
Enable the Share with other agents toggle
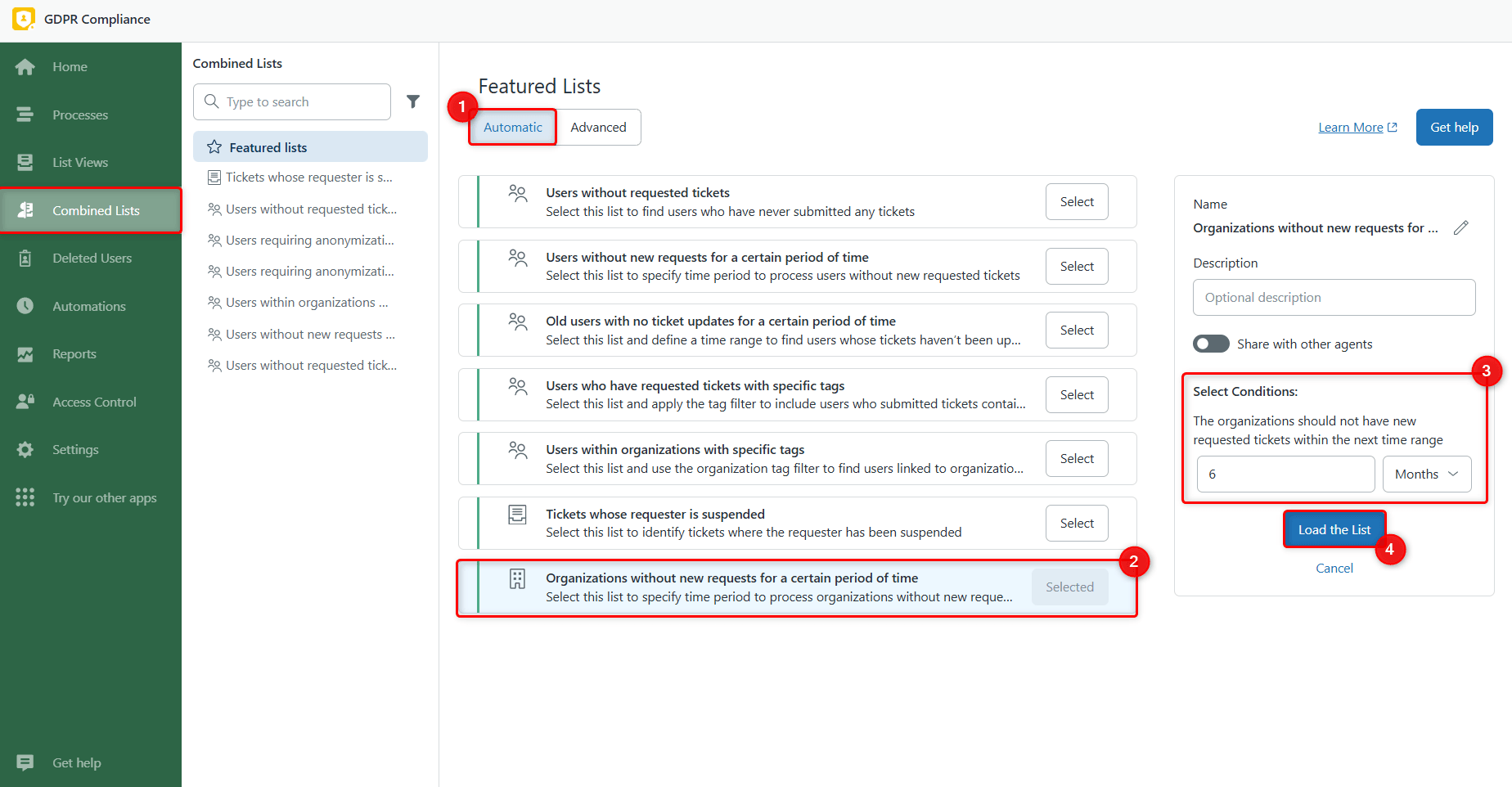[1211, 344]
